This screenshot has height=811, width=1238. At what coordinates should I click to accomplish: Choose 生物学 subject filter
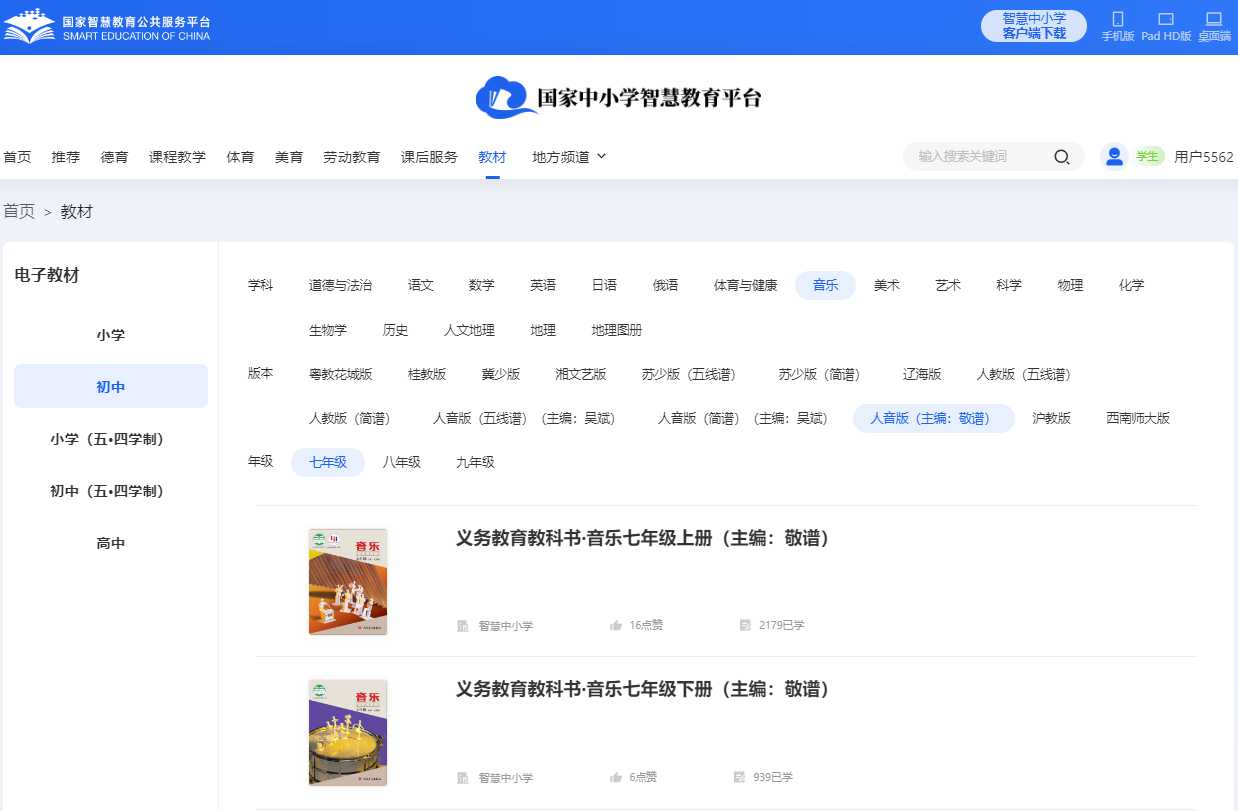328,330
